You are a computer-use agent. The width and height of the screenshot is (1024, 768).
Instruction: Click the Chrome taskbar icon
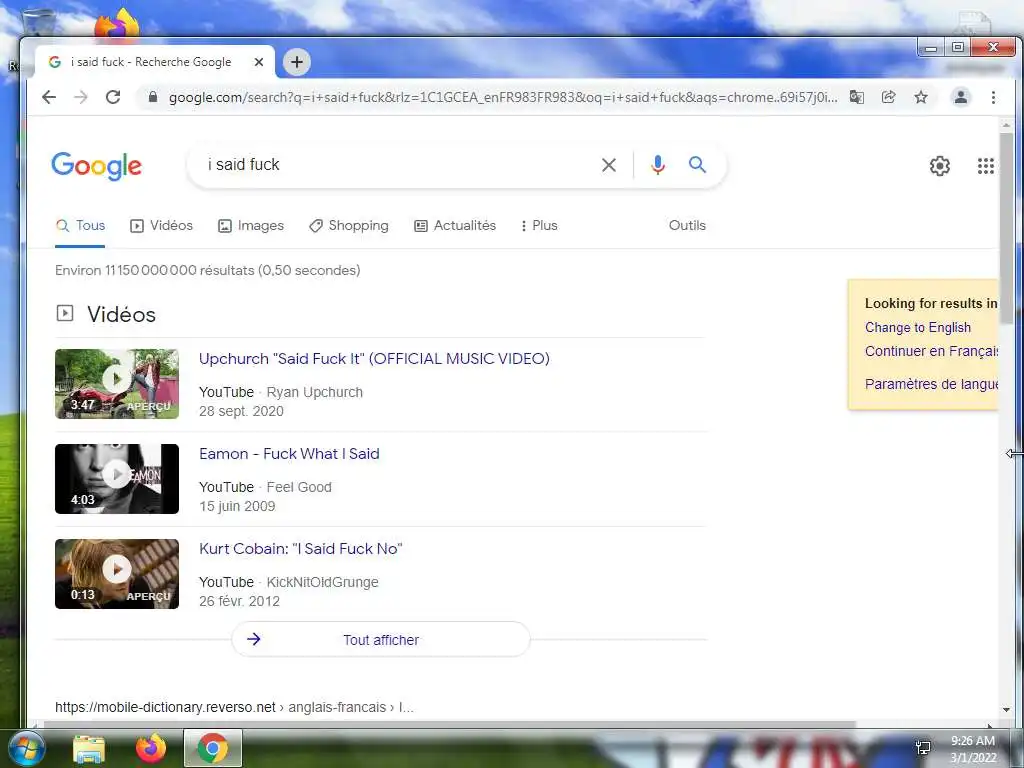(x=213, y=748)
